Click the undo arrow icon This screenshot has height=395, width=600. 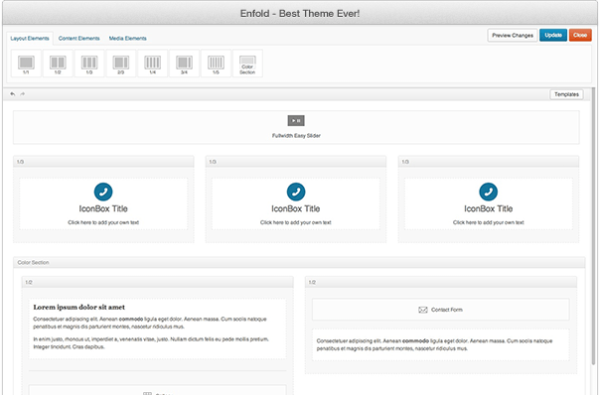[13, 94]
